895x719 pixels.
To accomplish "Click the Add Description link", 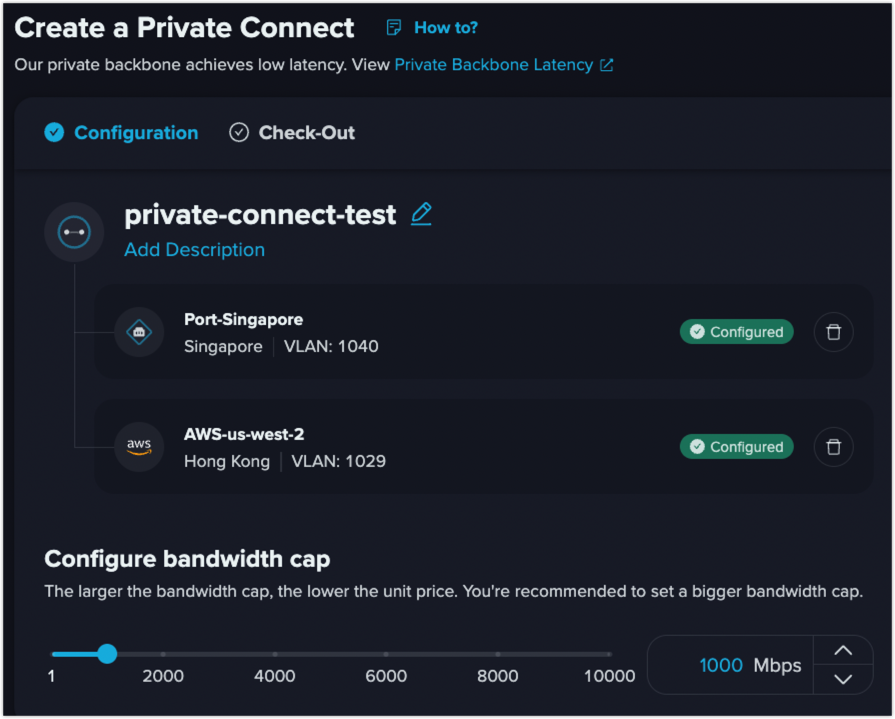I will pos(195,250).
